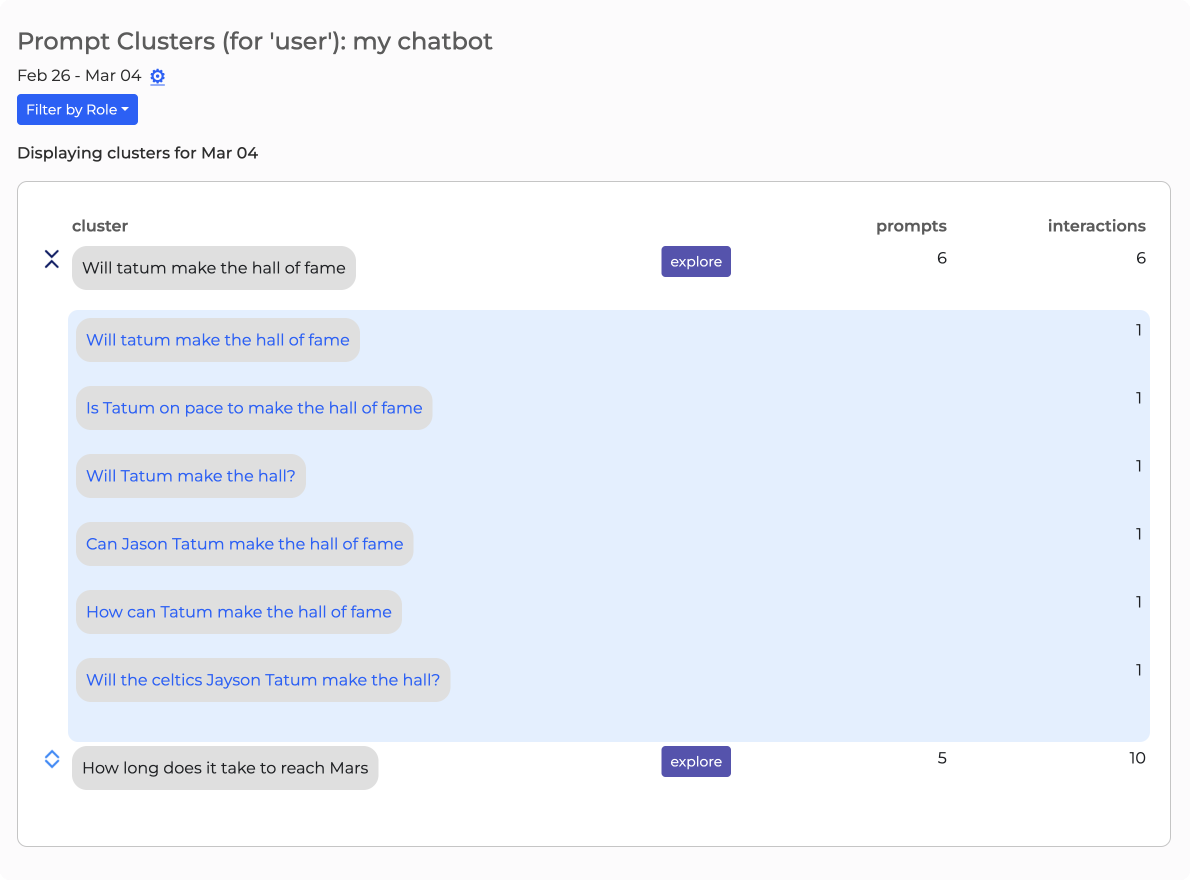Select the gray Tatum cluster title pill
Image resolution: width=1190 pixels, height=880 pixels.
[213, 268]
